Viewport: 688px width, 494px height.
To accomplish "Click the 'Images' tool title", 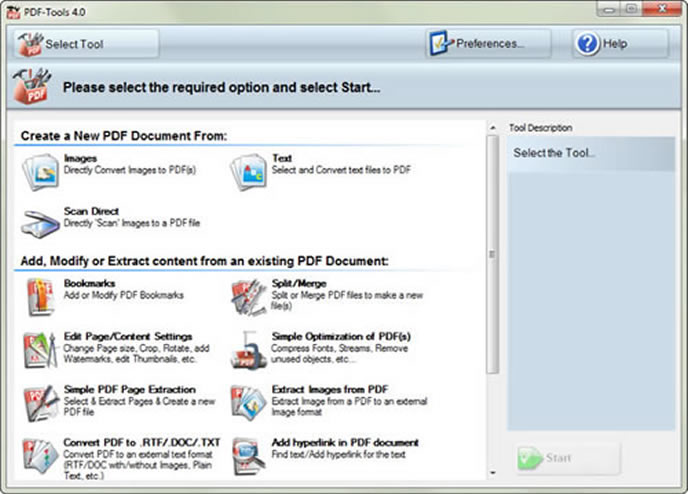I will (x=80, y=158).
